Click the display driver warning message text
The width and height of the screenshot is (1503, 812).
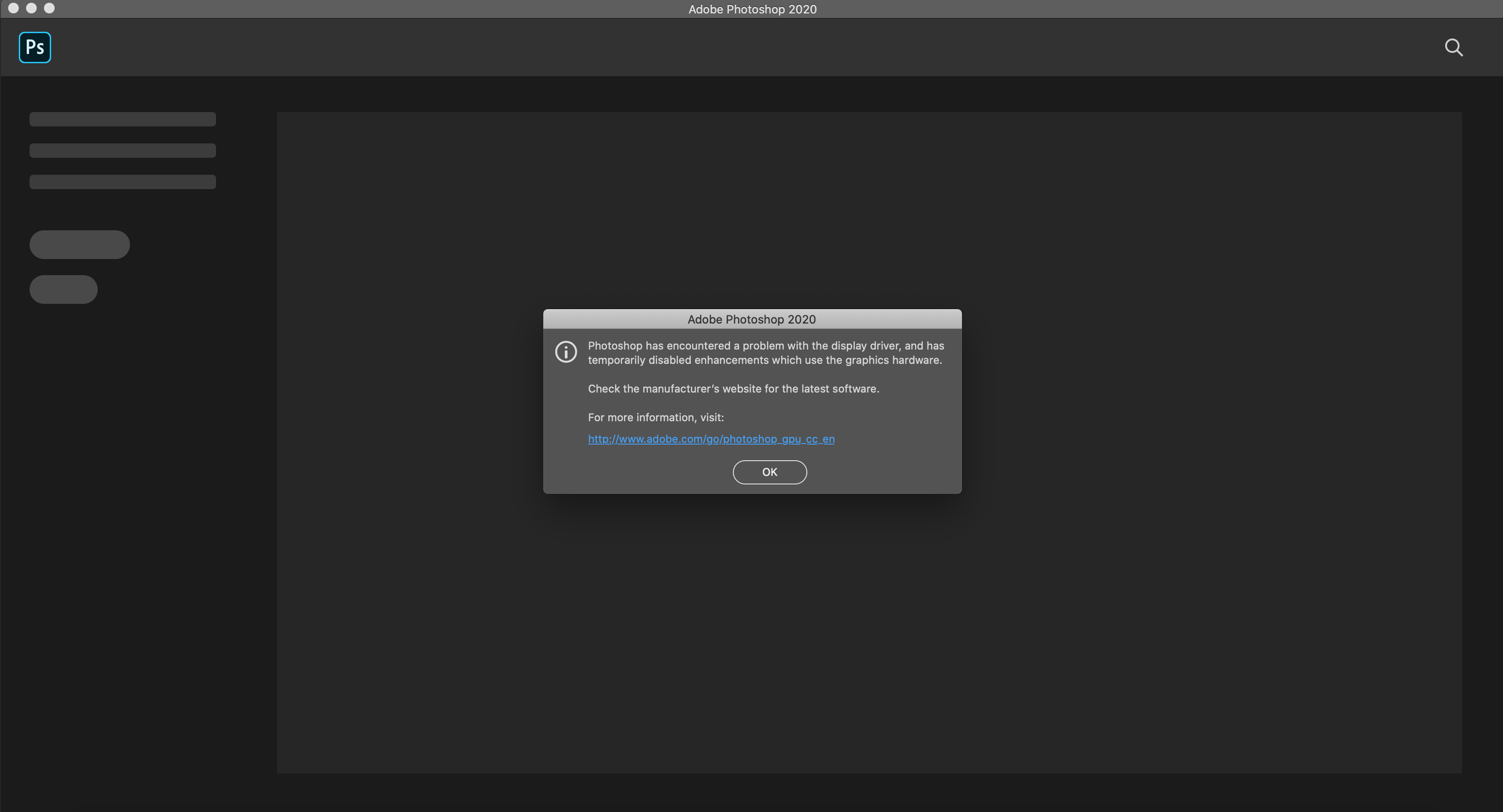tap(764, 352)
